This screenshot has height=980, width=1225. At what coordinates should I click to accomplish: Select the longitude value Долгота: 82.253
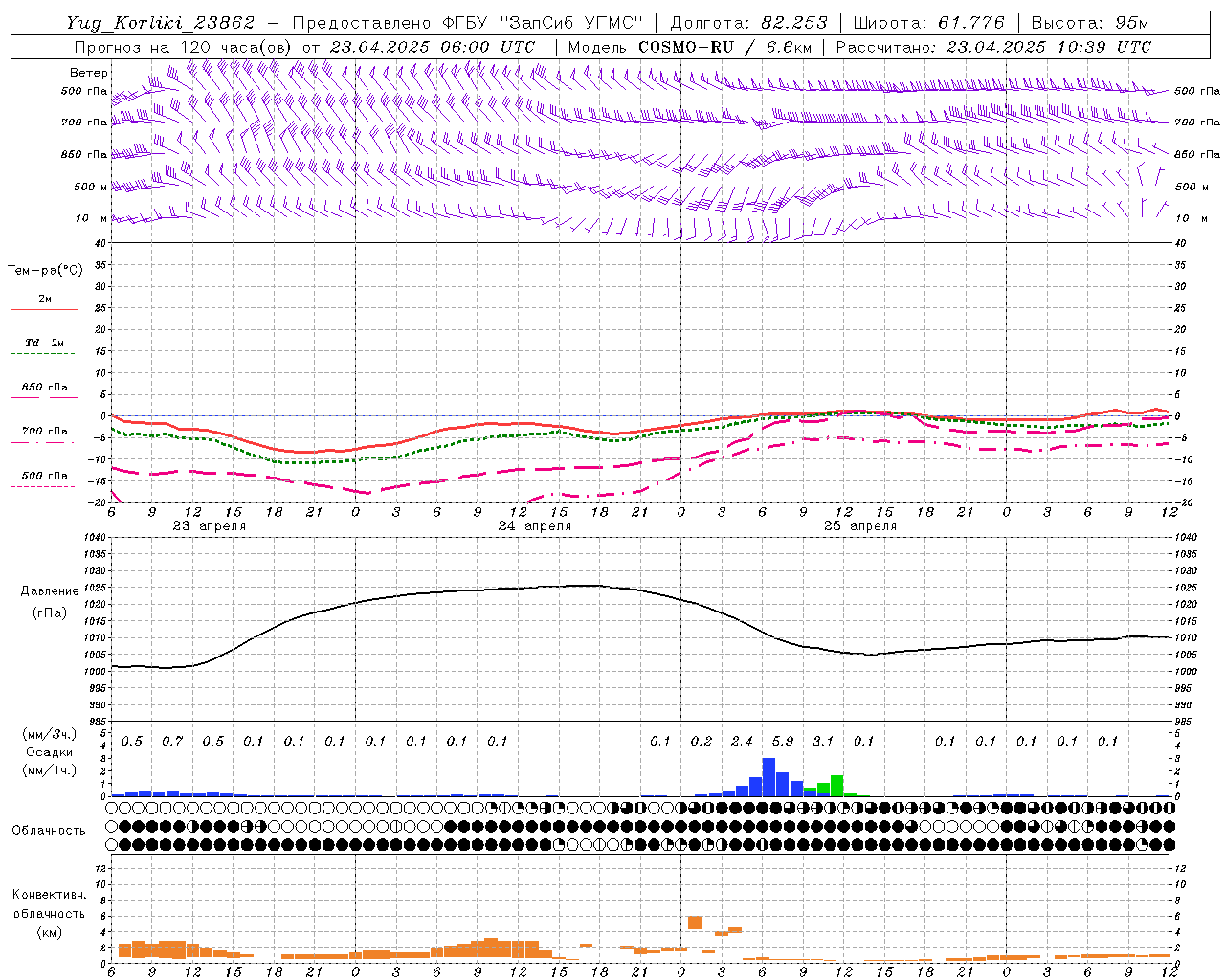(x=749, y=23)
